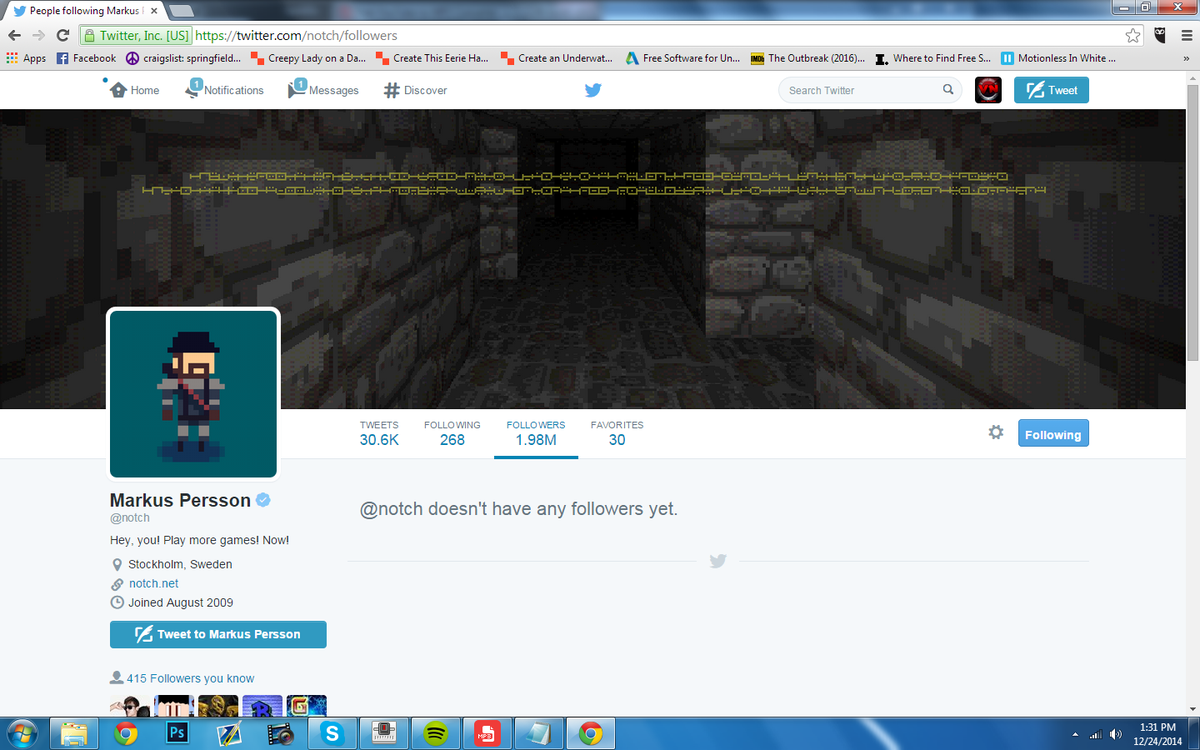
Task: Click the search magnifier icon
Action: [x=948, y=90]
